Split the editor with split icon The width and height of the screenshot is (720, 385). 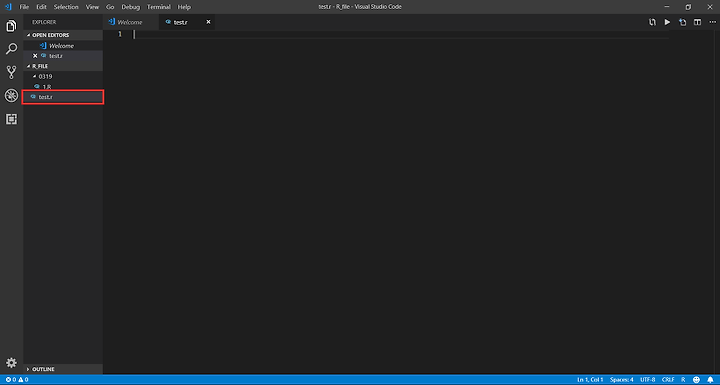coord(698,22)
